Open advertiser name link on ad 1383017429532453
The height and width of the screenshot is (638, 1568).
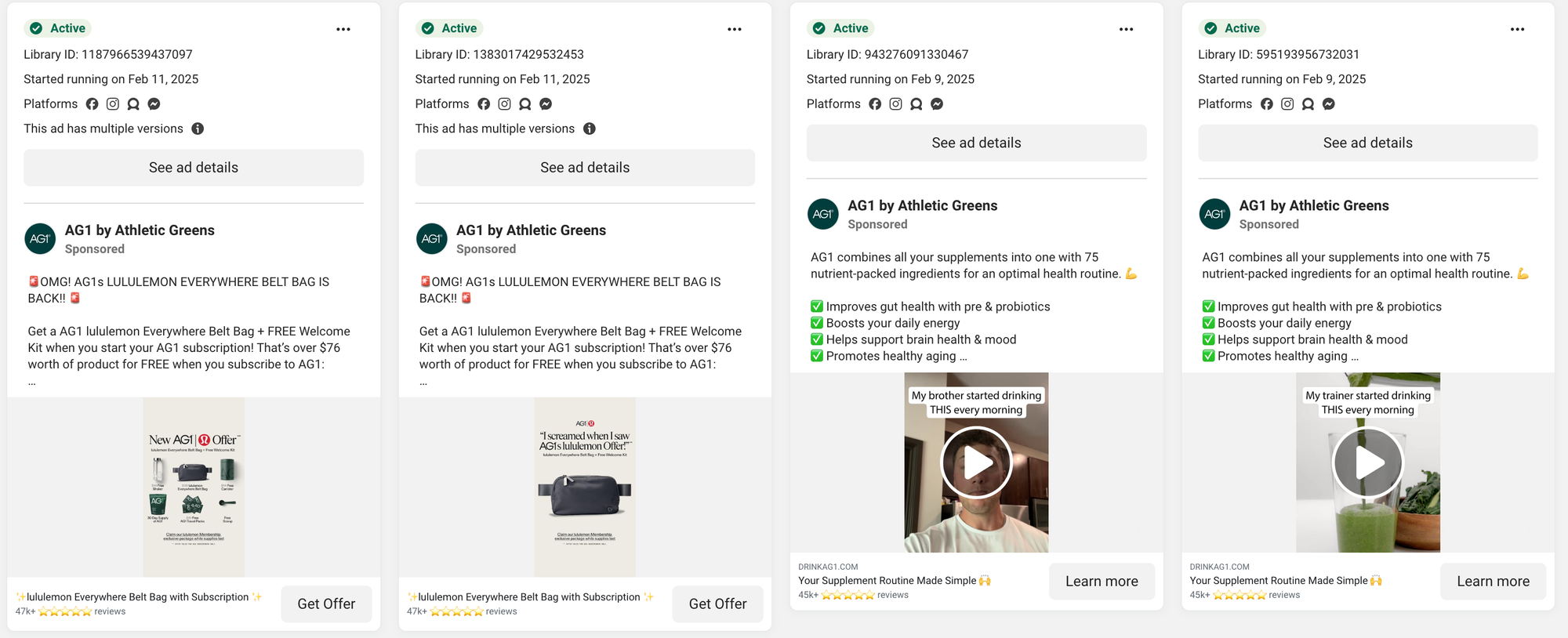tap(531, 230)
